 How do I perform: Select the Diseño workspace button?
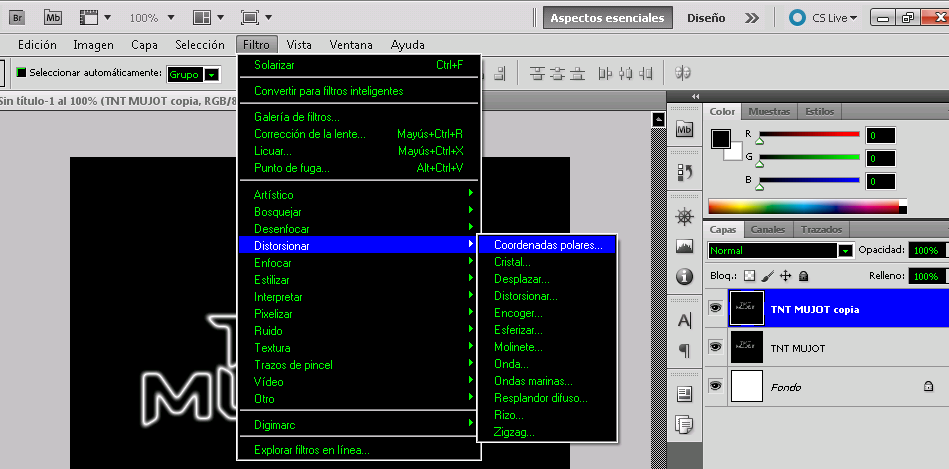pos(706,18)
